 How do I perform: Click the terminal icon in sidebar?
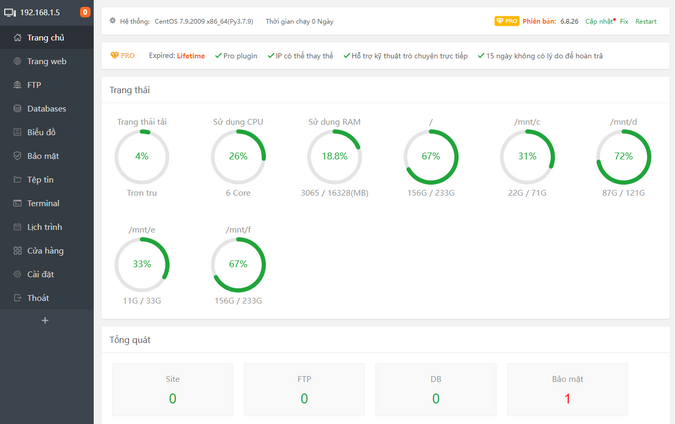tap(17, 204)
